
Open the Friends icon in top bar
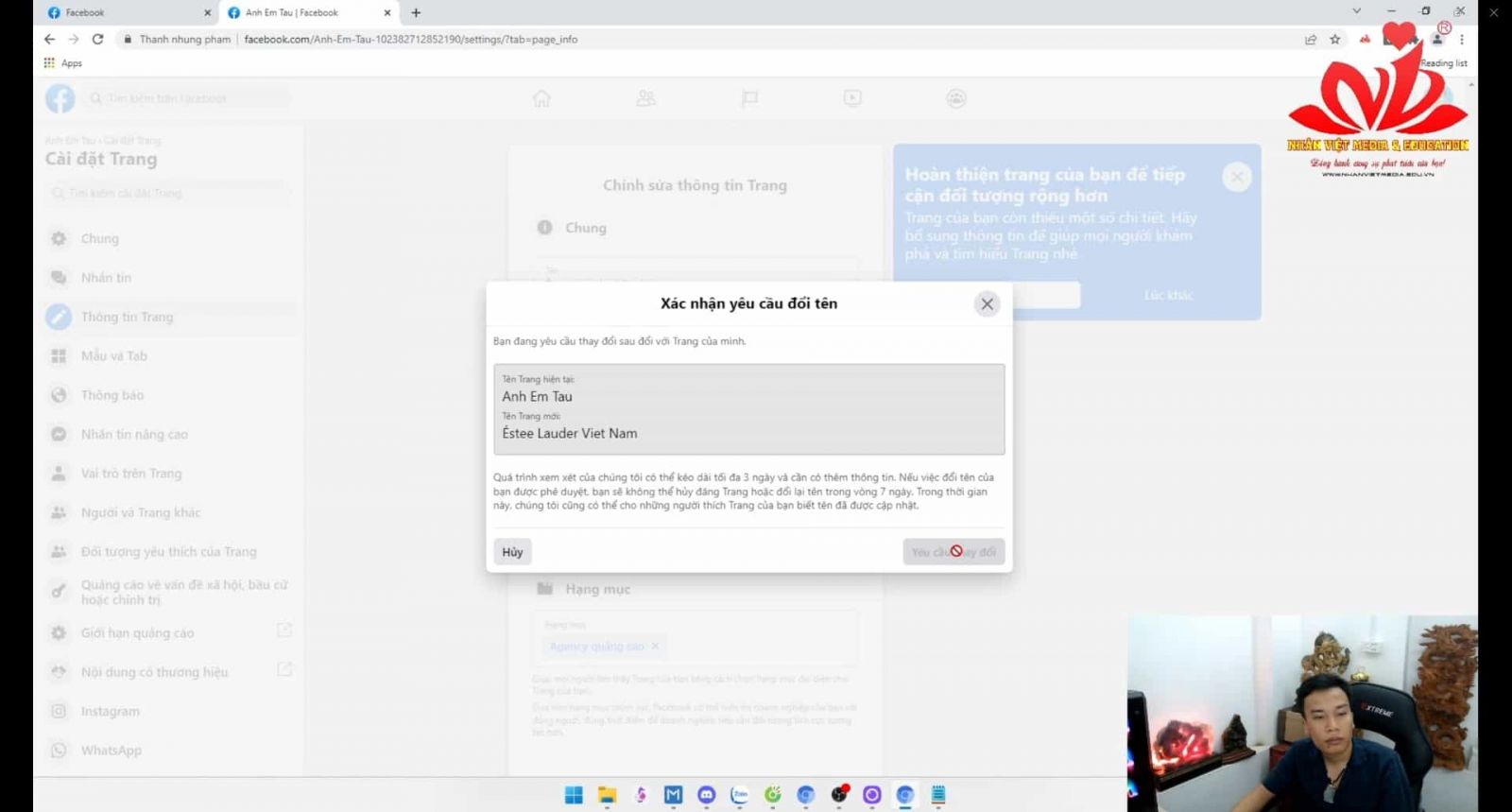pos(645,98)
